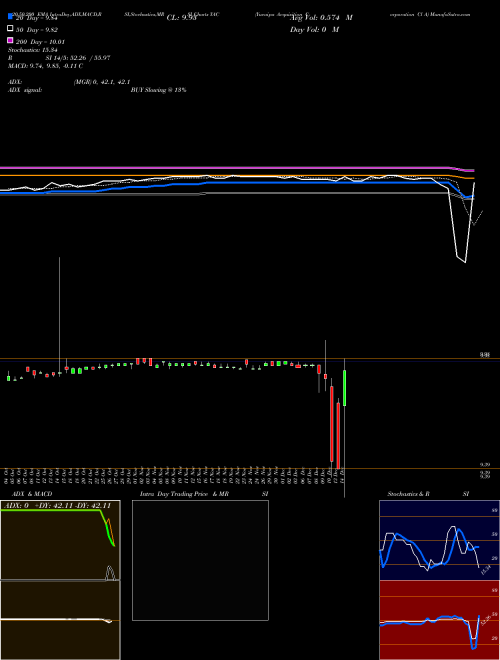Click the 'Avg Vol: 0.574 M' label

point(321,18)
